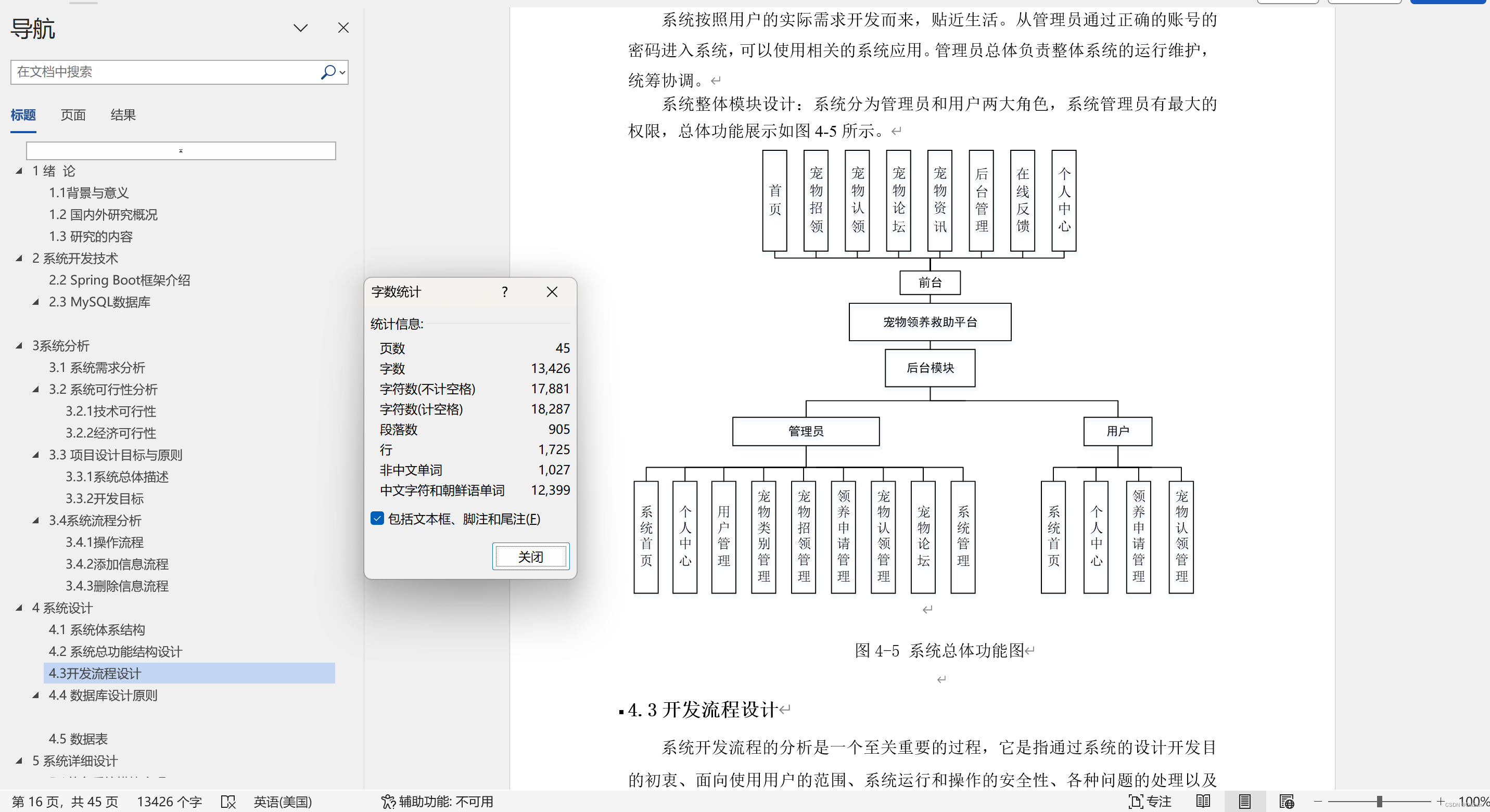Click the search magnifier icon in navigation
The height and width of the screenshot is (812, 1490).
coord(328,72)
